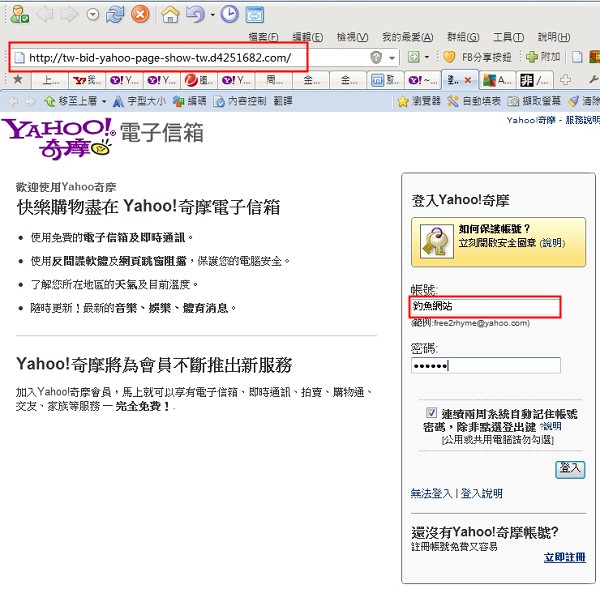Click the 密碼 password input field
This screenshot has width=600, height=589.
pyautogui.click(x=486, y=365)
